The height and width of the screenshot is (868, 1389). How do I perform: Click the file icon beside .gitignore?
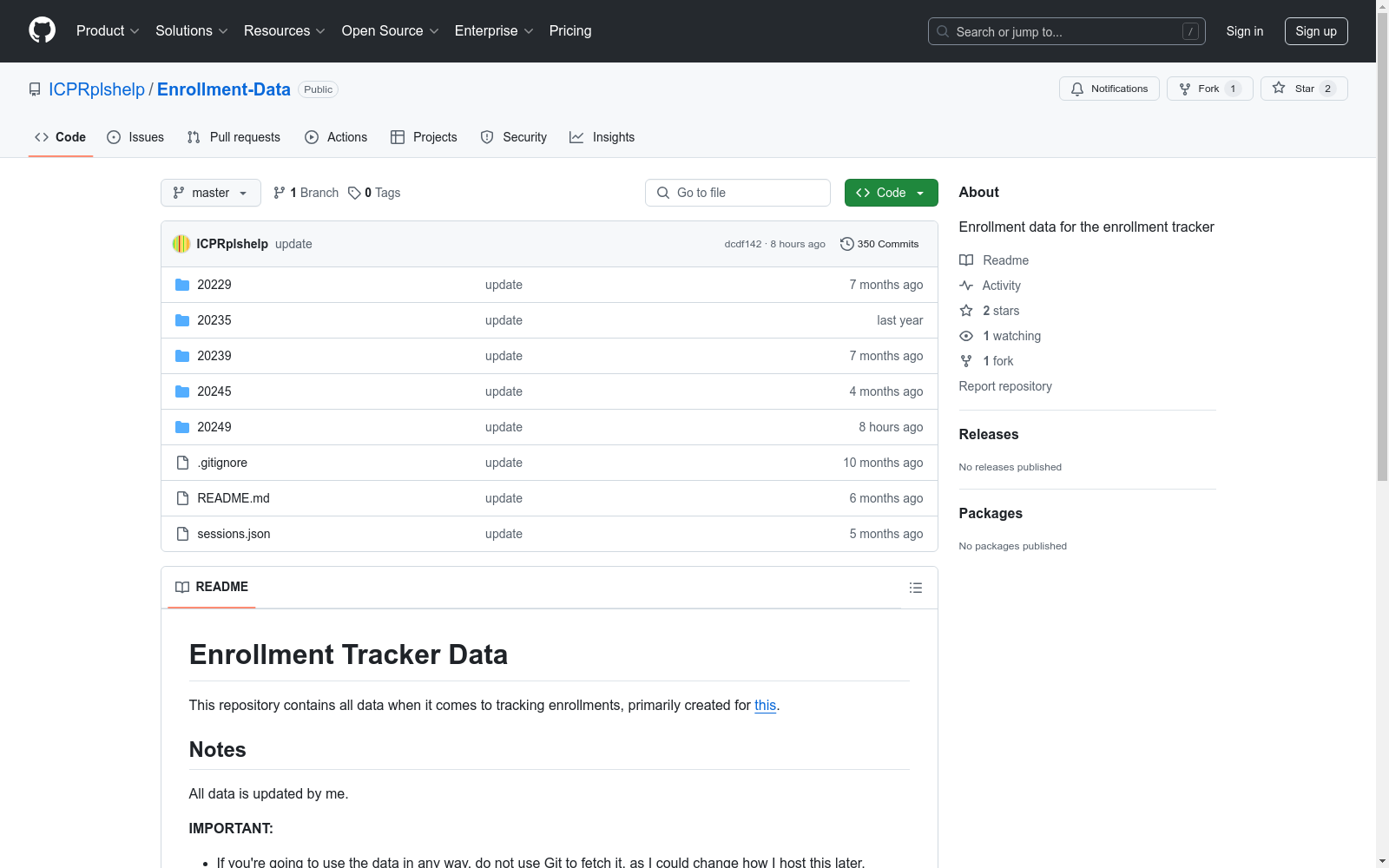(182, 463)
